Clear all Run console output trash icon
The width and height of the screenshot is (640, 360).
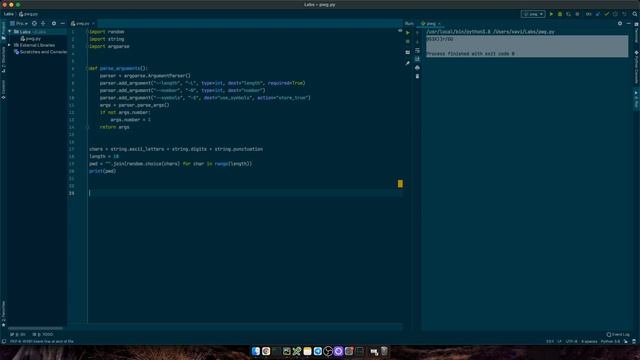pos(417,76)
